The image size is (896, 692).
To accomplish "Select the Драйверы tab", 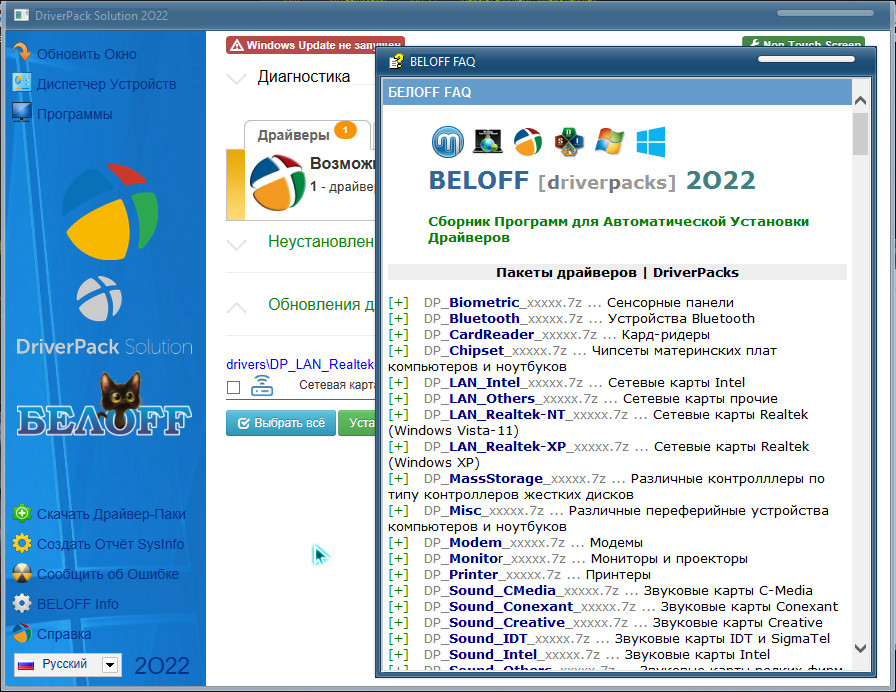I will 294,135.
